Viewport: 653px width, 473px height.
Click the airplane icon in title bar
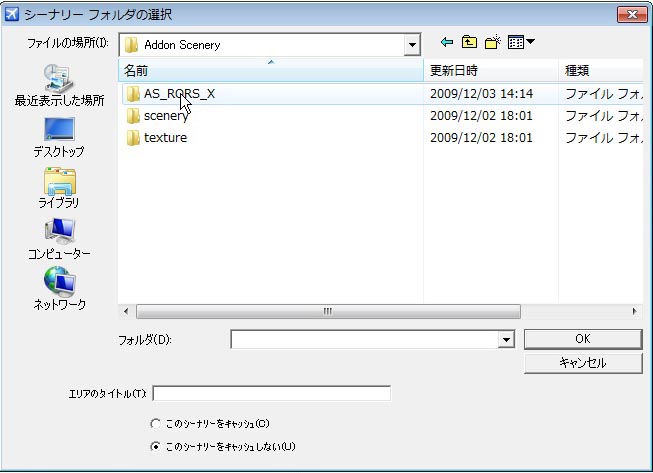[x=12, y=14]
